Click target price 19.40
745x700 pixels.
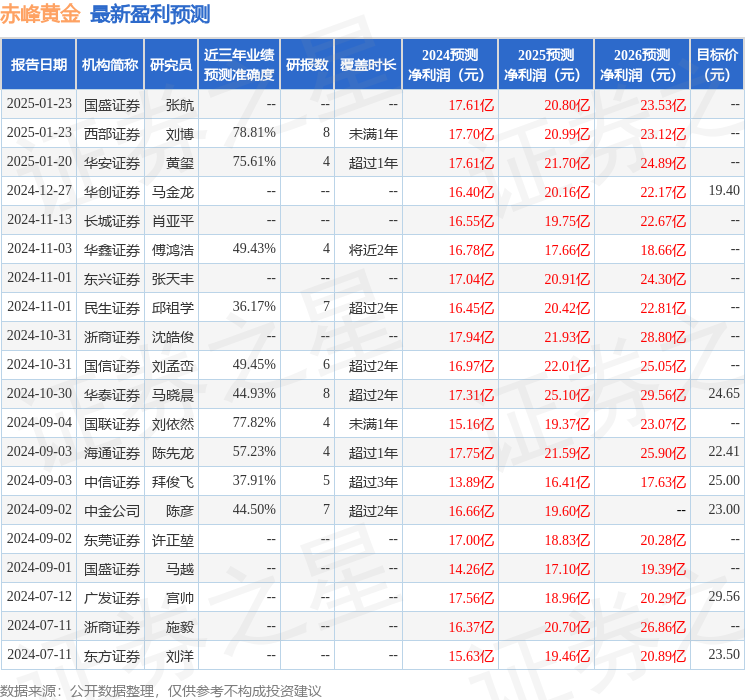pos(724,191)
